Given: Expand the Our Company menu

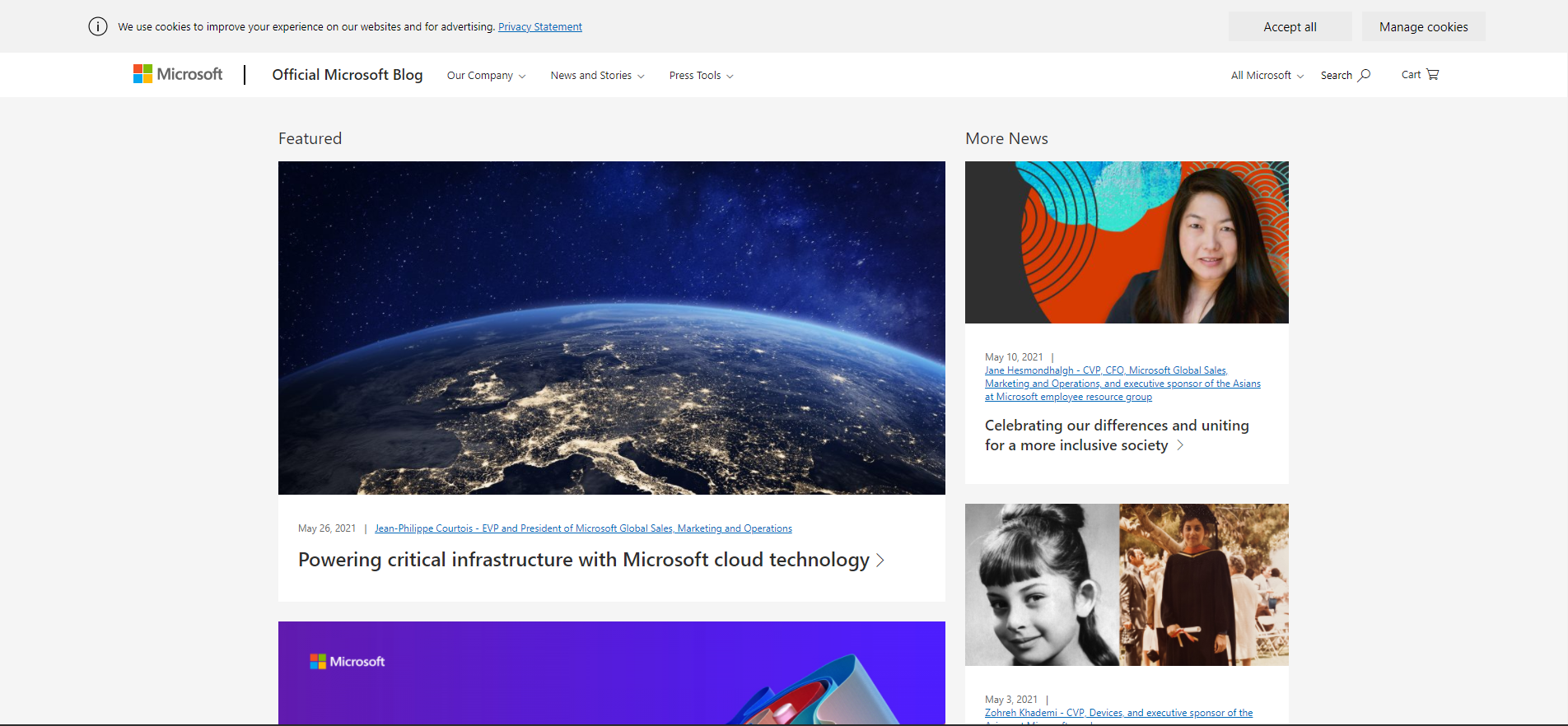Looking at the screenshot, I should [x=486, y=75].
